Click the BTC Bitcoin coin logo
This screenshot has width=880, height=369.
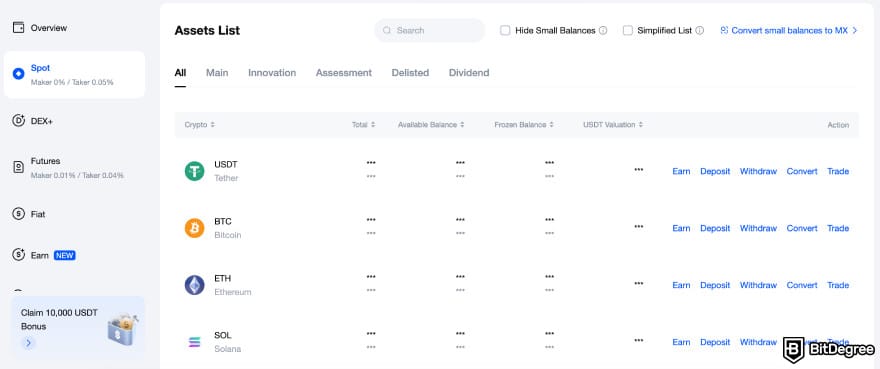click(195, 228)
